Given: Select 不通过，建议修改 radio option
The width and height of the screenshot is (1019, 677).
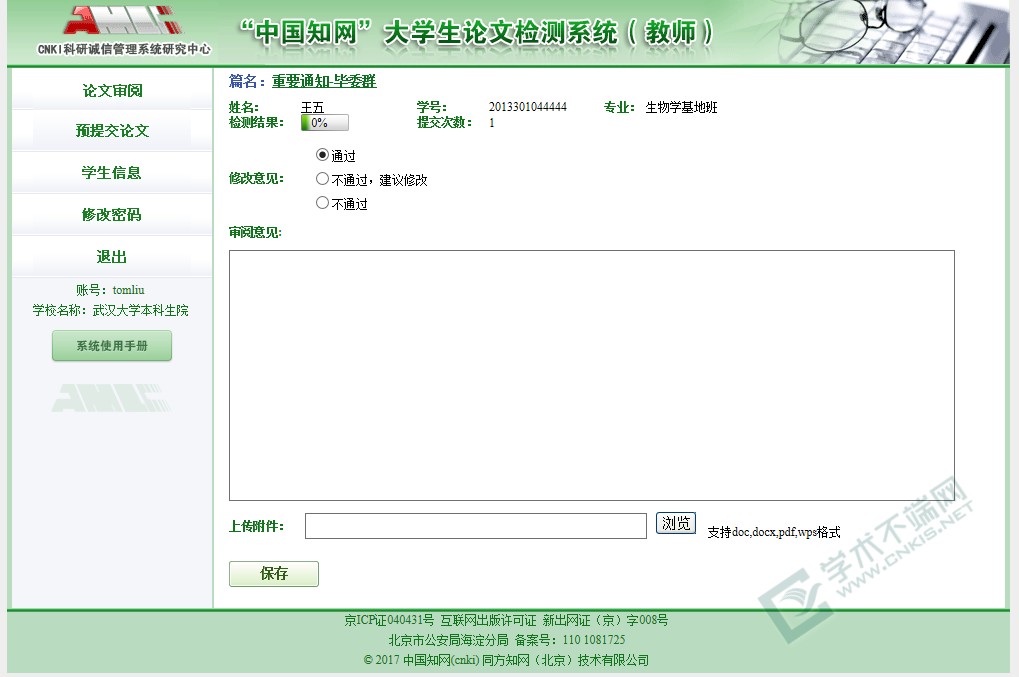Looking at the screenshot, I should coord(322,179).
